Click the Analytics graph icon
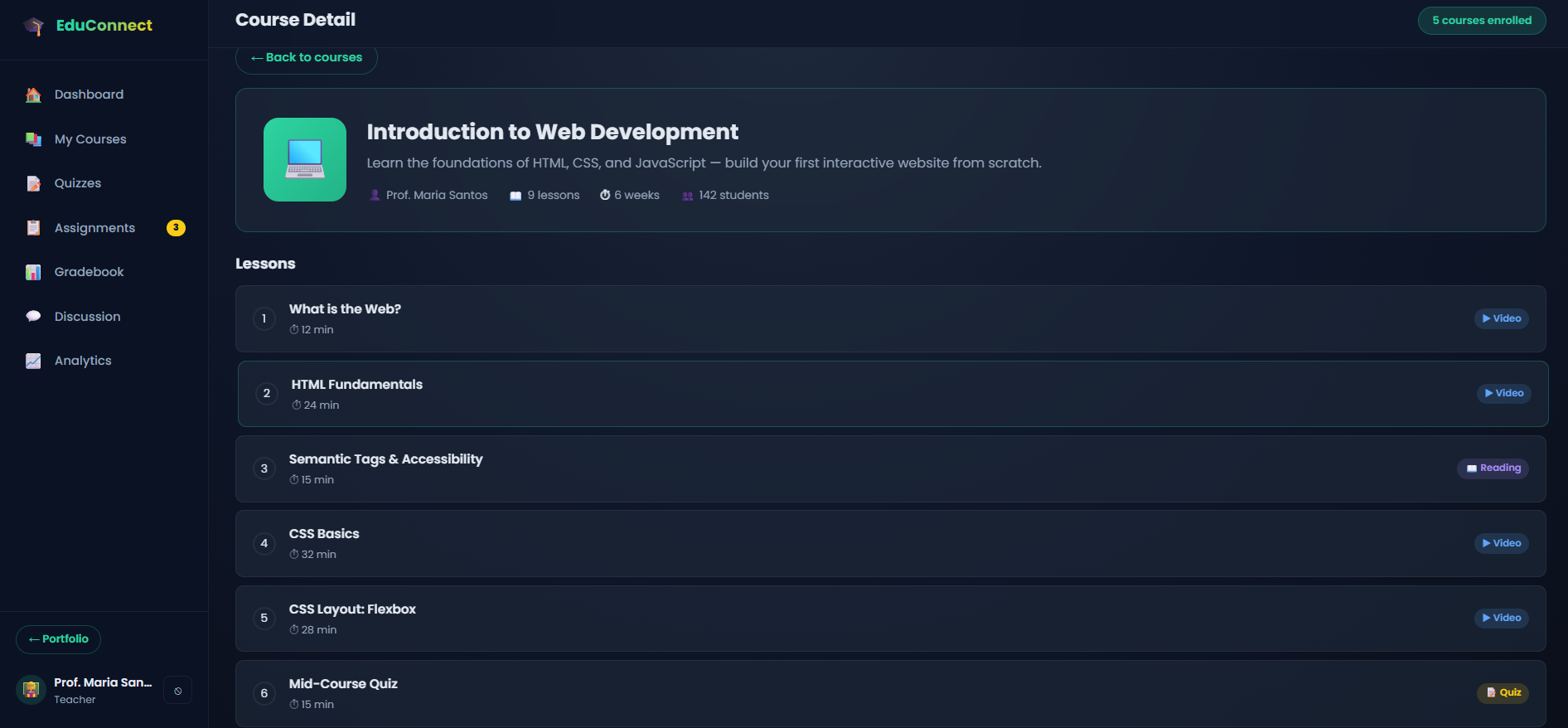 point(33,361)
